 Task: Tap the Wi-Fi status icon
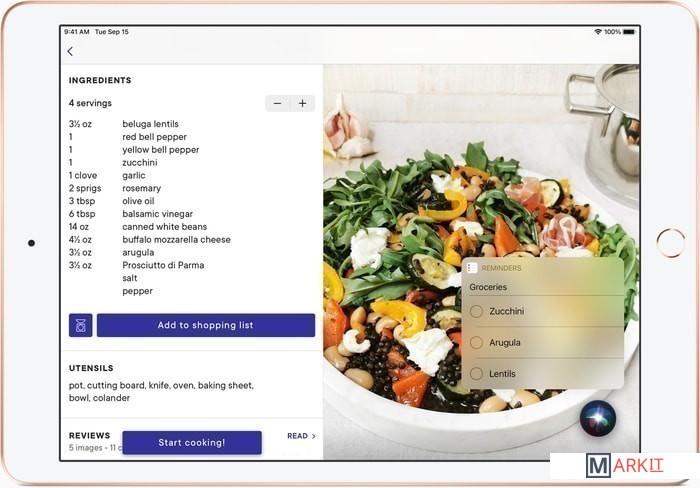coord(598,32)
